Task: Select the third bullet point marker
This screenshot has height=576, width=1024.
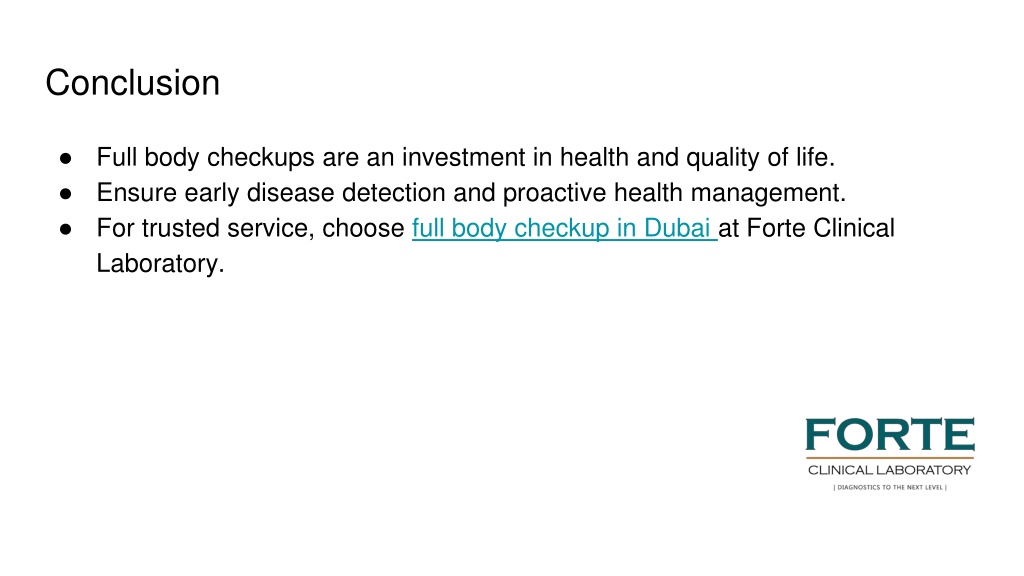Action: (x=65, y=229)
